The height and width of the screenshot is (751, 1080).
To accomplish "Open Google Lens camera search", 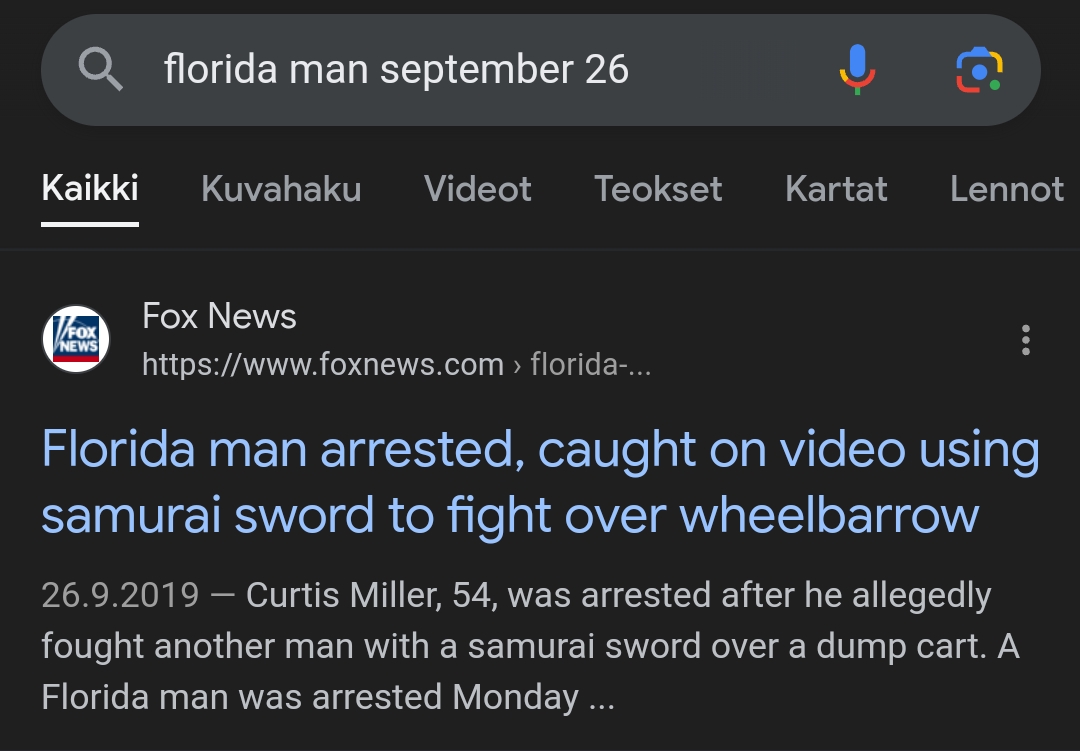I will point(979,70).
